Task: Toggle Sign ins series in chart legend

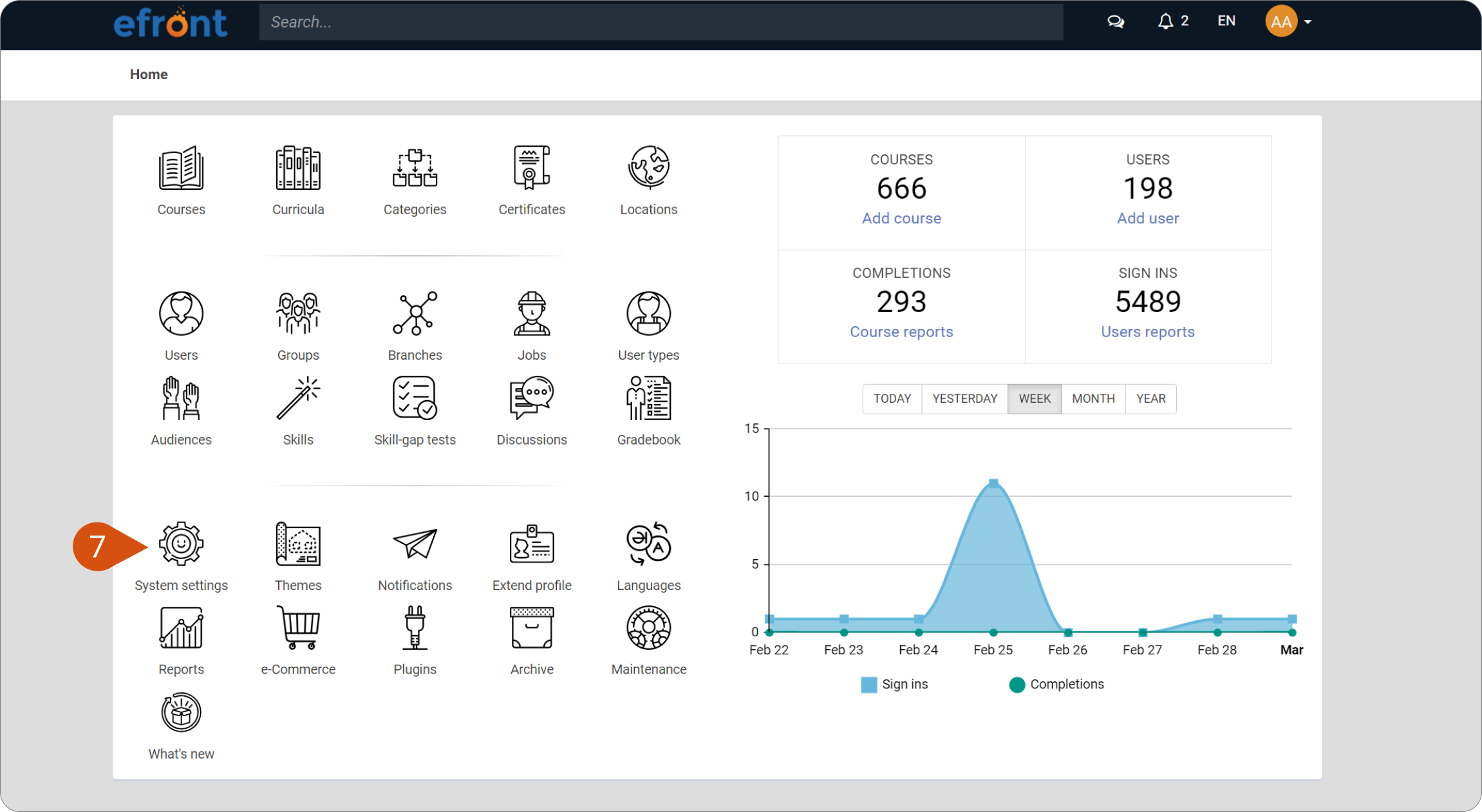Action: coord(894,685)
